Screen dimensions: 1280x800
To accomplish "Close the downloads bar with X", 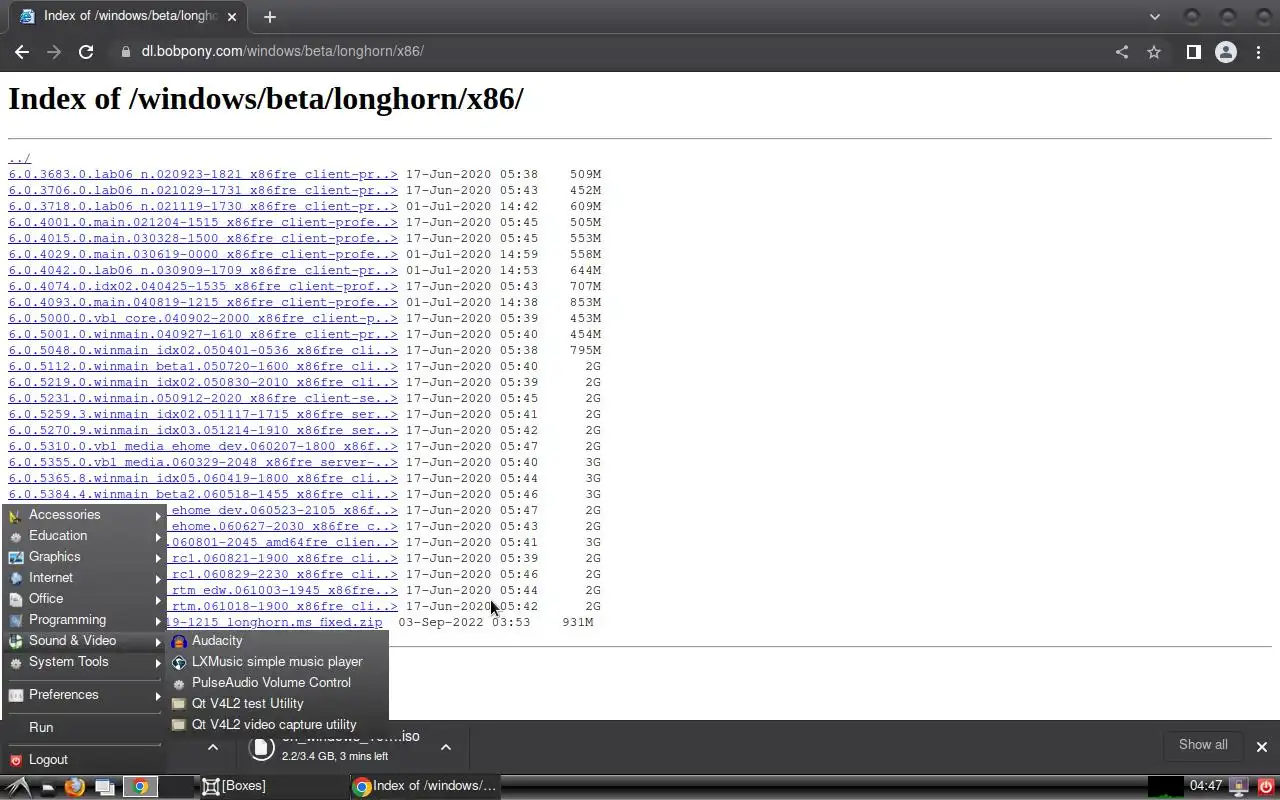I will point(1261,747).
